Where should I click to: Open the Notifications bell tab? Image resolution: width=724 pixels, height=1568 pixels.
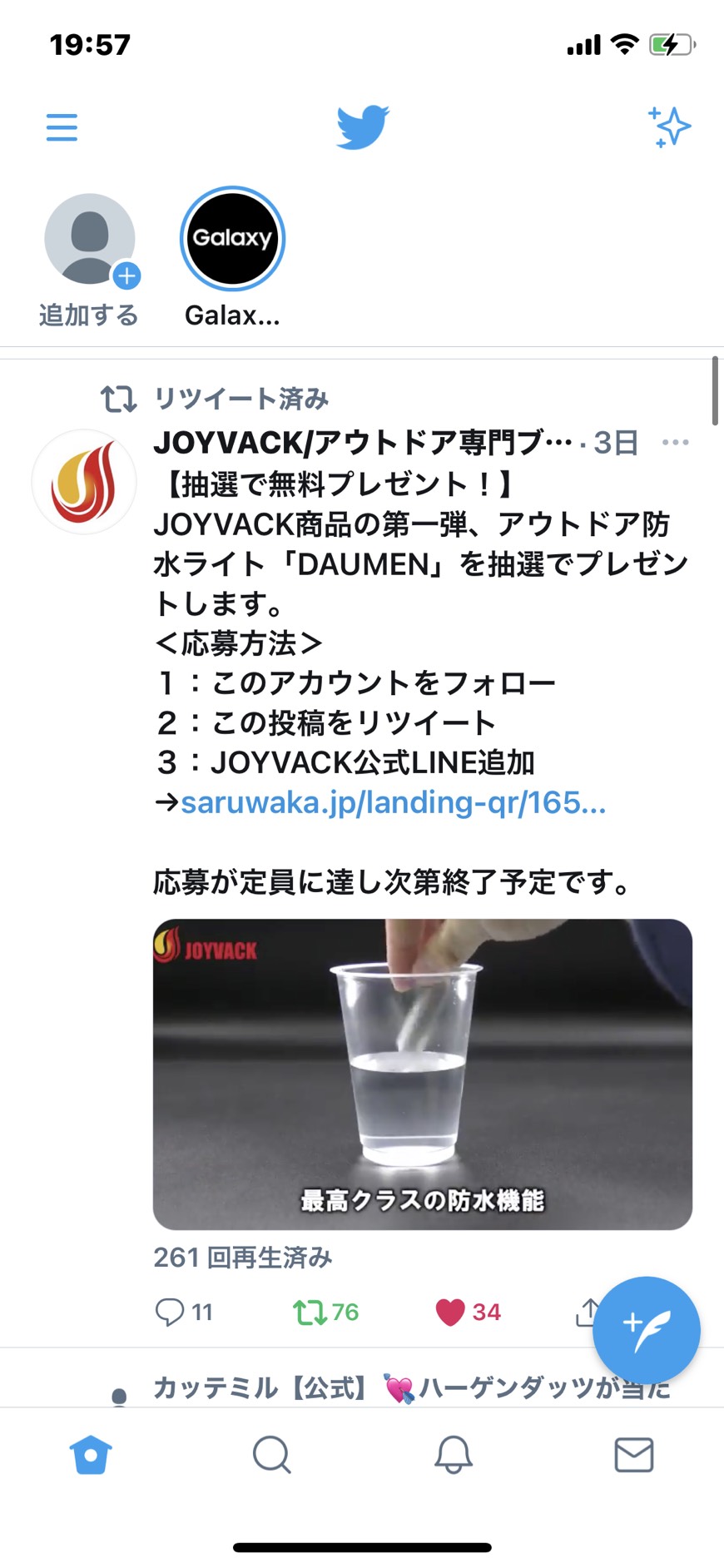(454, 1455)
